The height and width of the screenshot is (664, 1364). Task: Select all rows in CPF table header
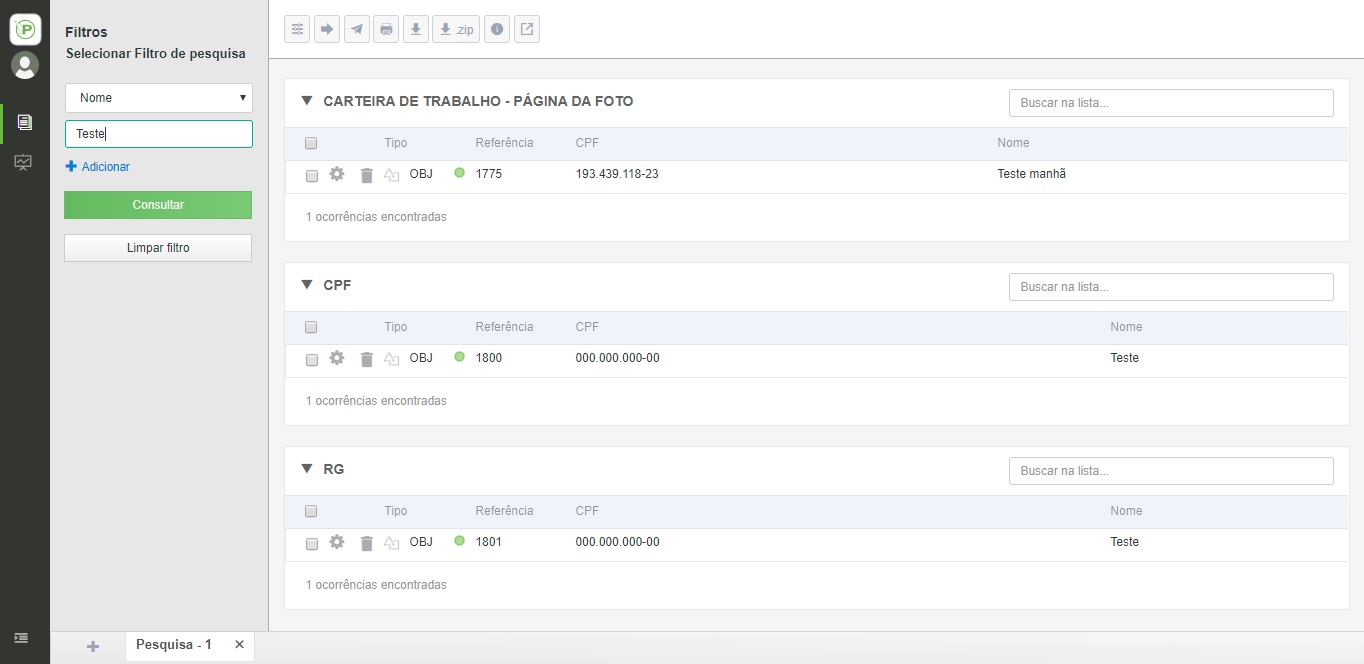(x=311, y=327)
